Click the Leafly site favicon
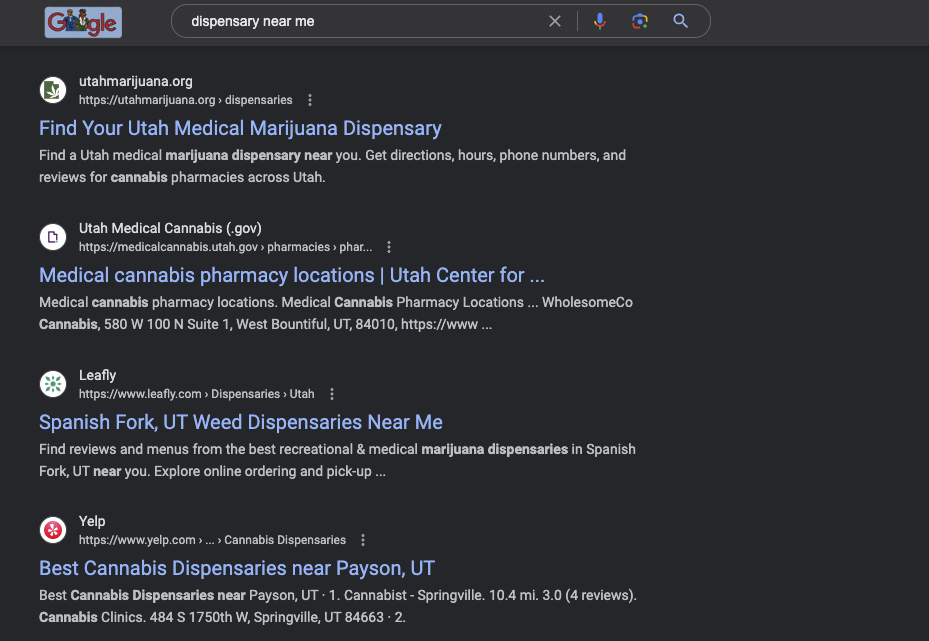The height and width of the screenshot is (641, 929). coord(53,384)
